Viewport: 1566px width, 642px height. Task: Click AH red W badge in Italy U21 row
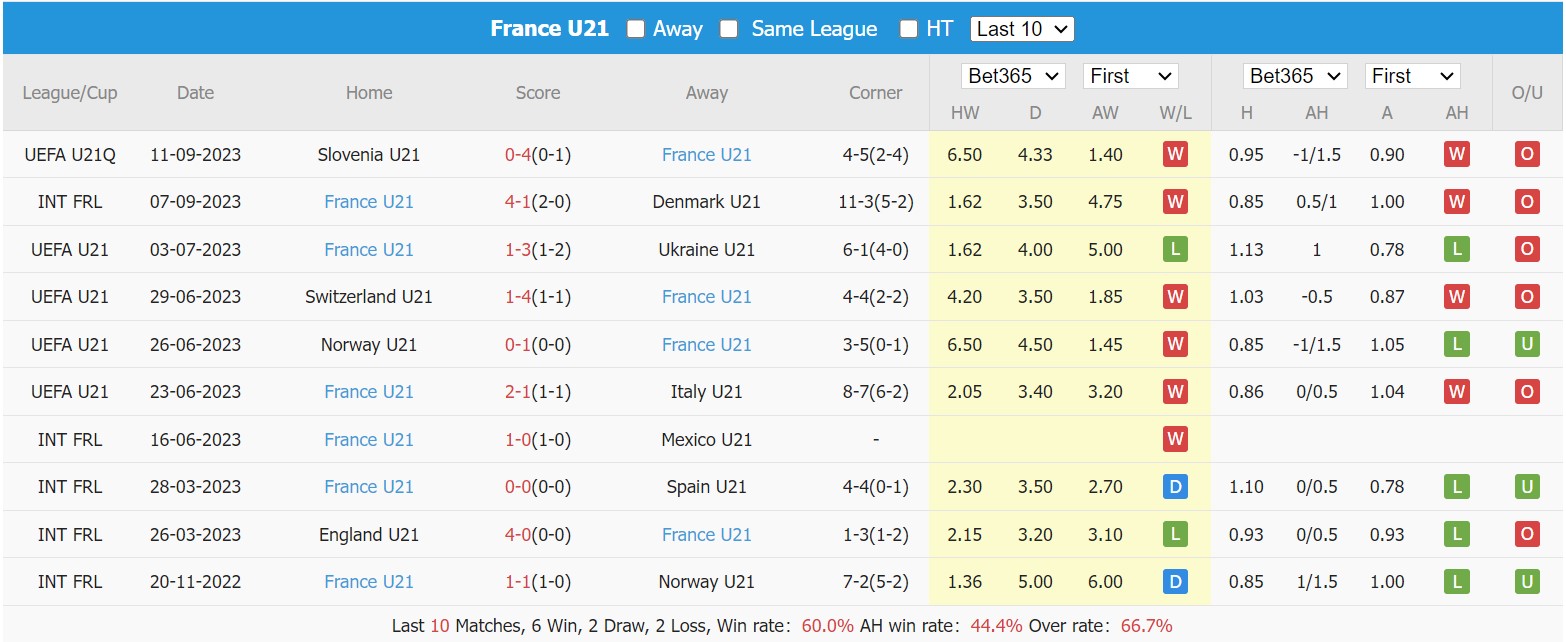(1456, 392)
